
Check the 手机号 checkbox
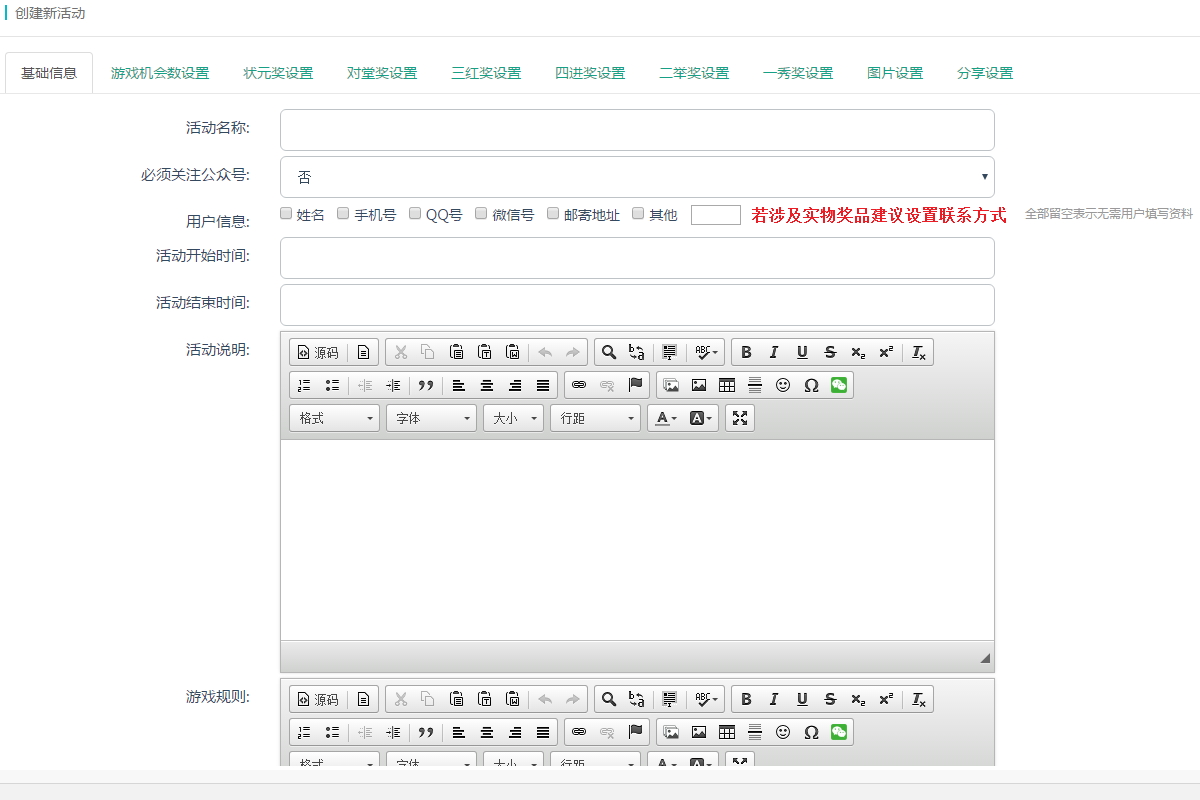tap(343, 213)
